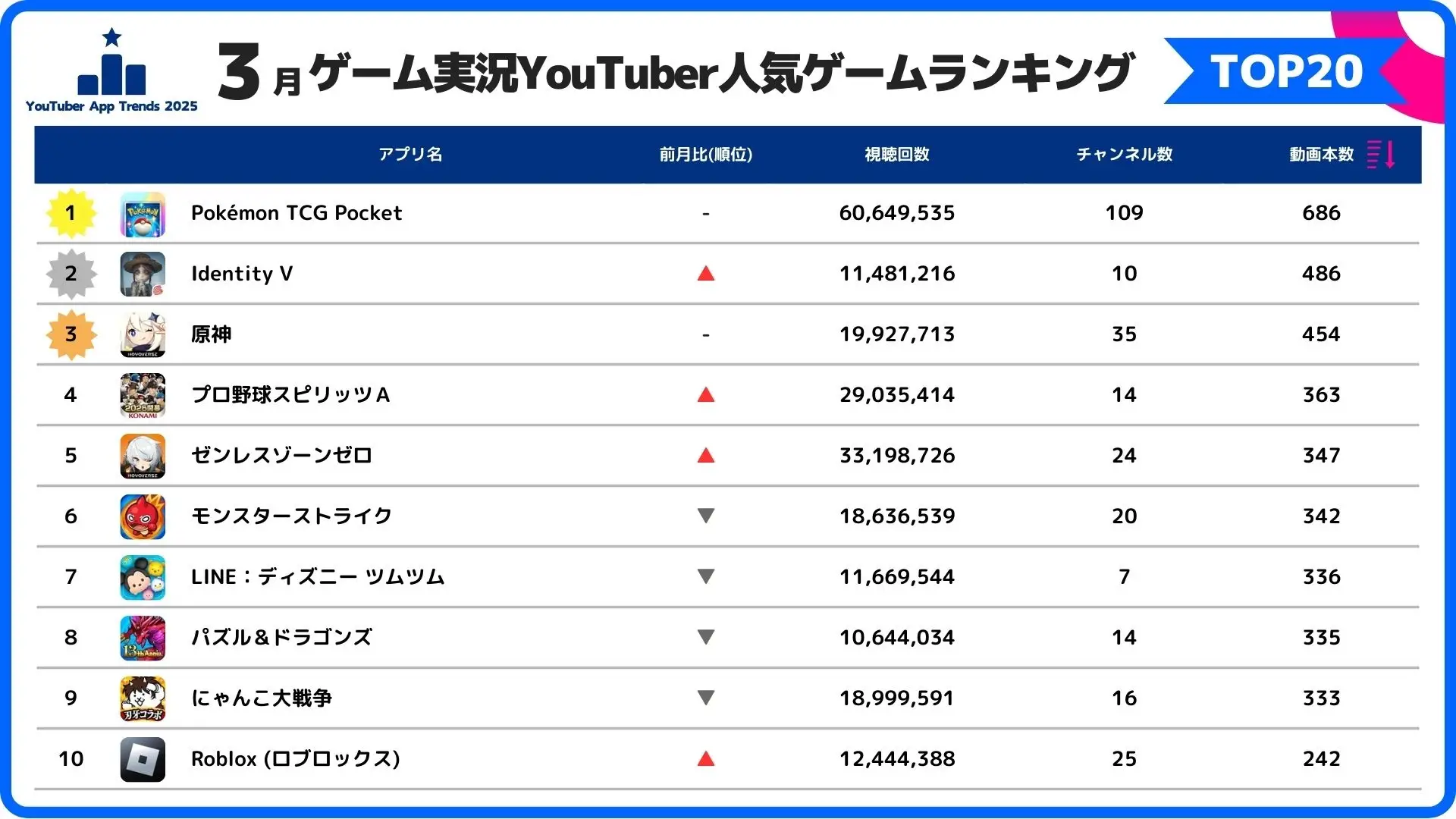Click the Roblox app icon
Viewport: 1456px width, 819px height.
tap(143, 760)
